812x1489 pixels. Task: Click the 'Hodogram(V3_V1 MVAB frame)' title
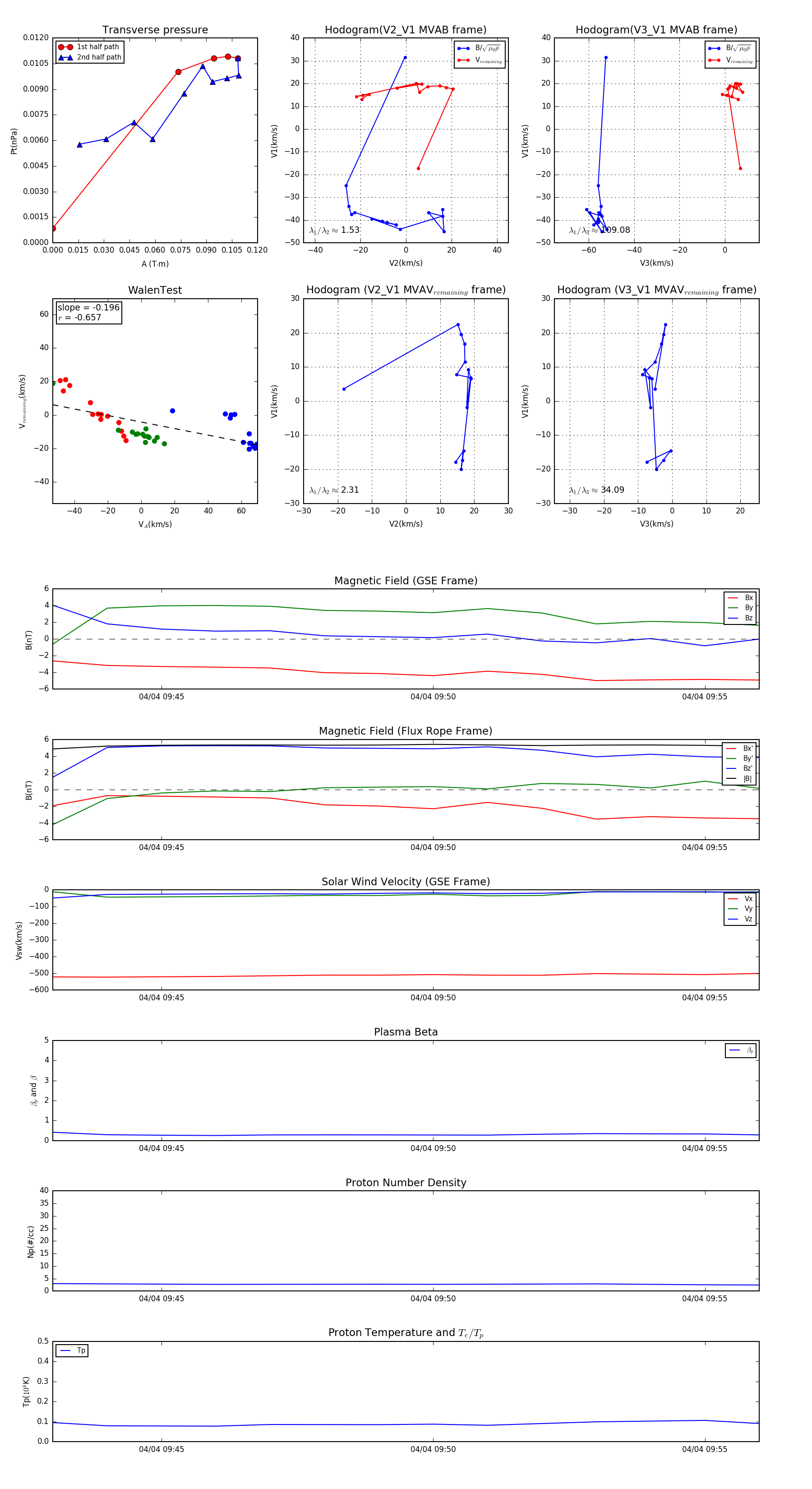[x=656, y=29]
